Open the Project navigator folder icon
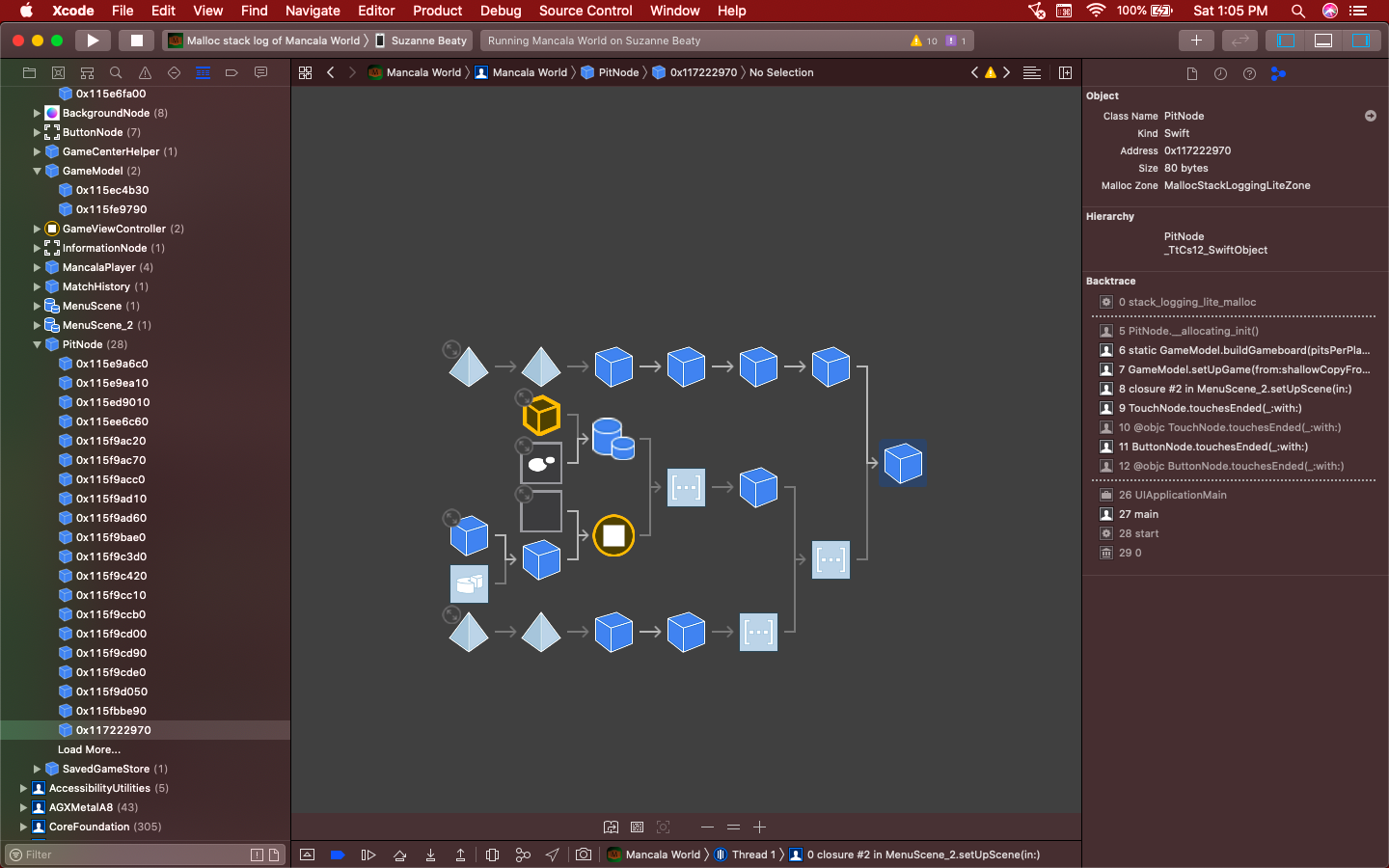The image size is (1389, 868). pos(29,72)
